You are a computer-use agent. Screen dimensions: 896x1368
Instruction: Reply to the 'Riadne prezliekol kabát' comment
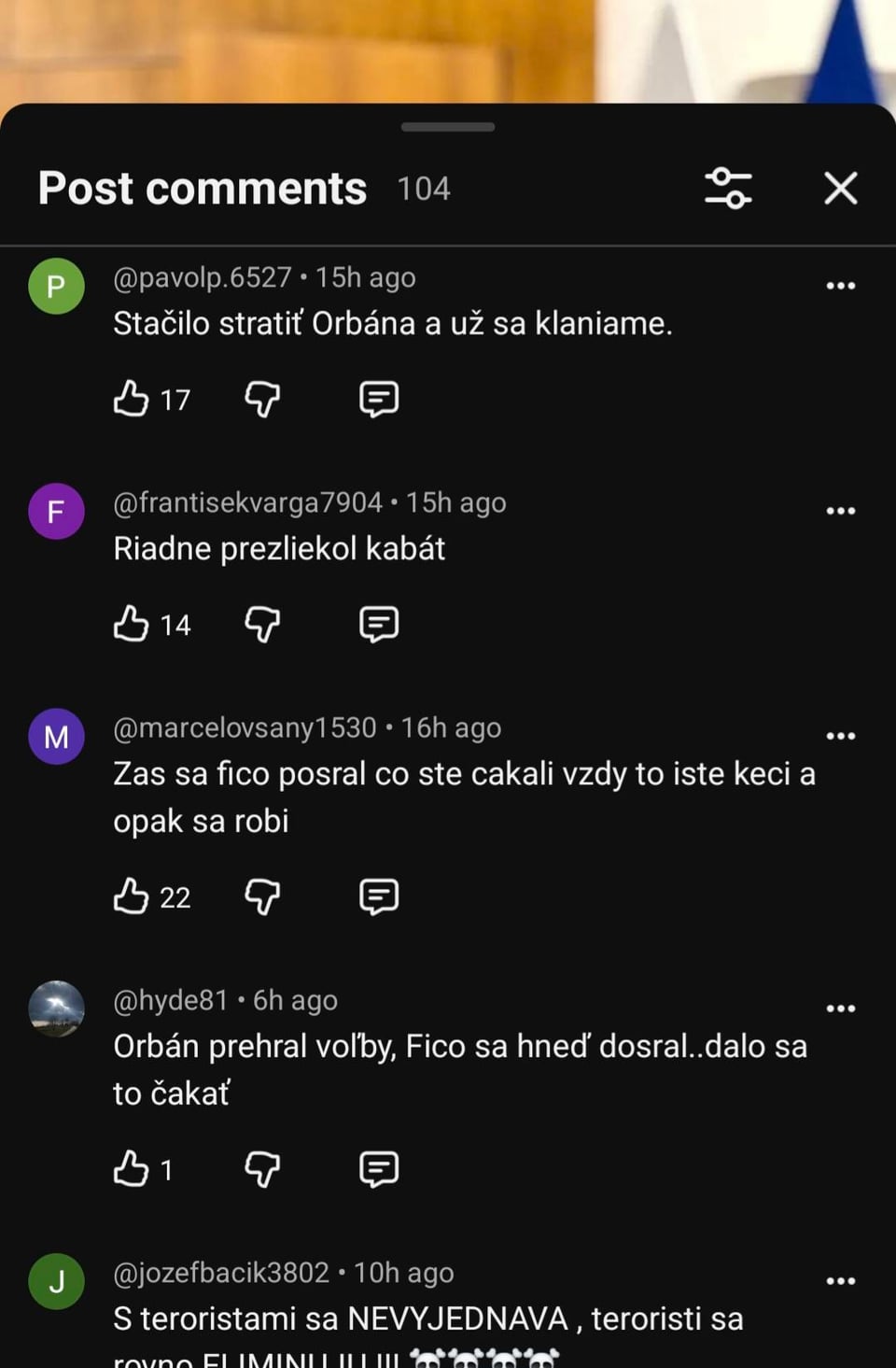[x=379, y=624]
